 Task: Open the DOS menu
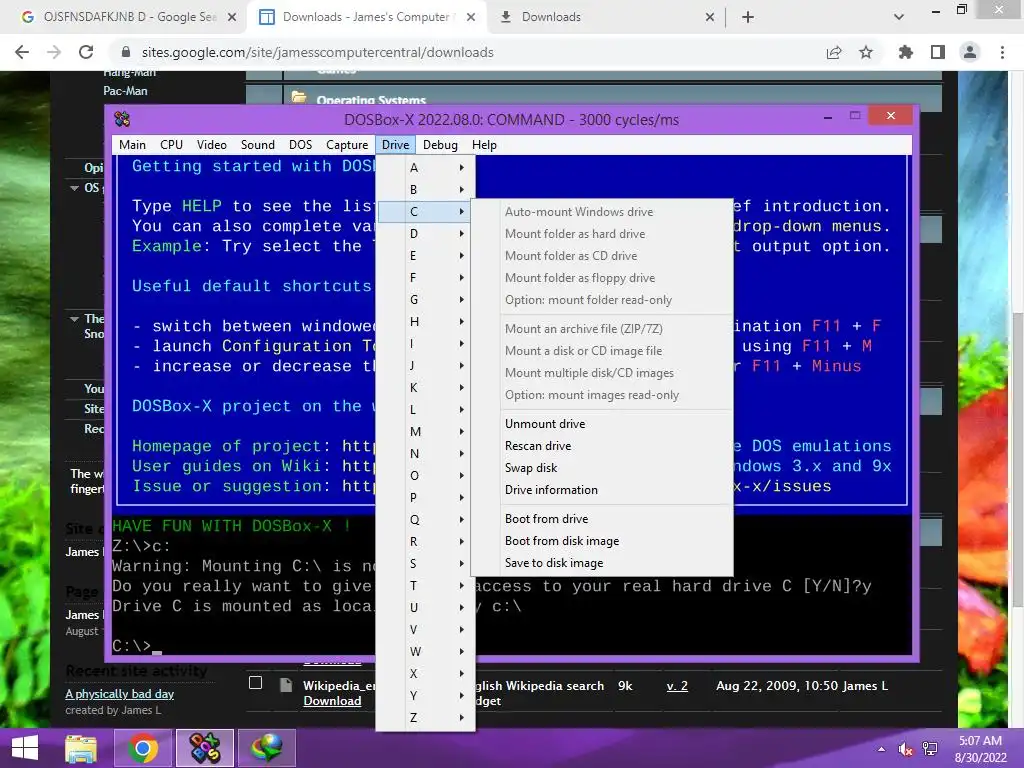click(x=300, y=145)
